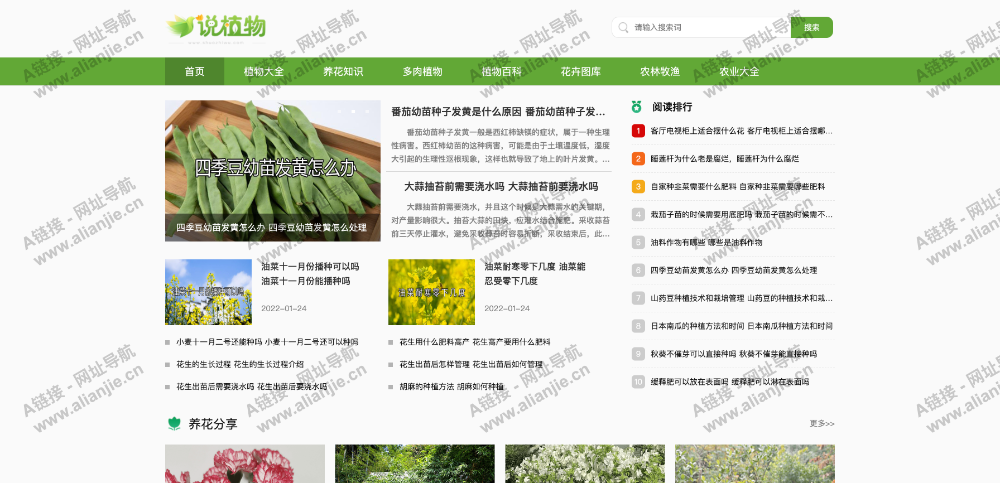Select the 花卉图库 navigation item
Viewport: 1000px width, 483px height.
tap(580, 72)
